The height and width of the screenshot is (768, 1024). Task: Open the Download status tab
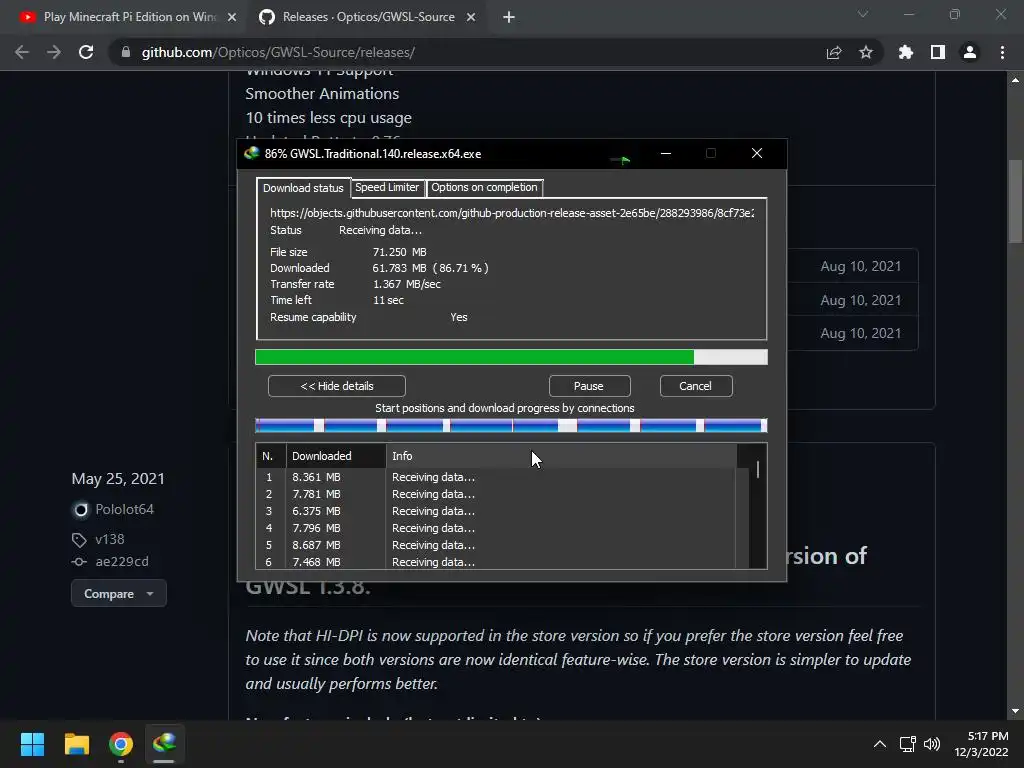303,188
